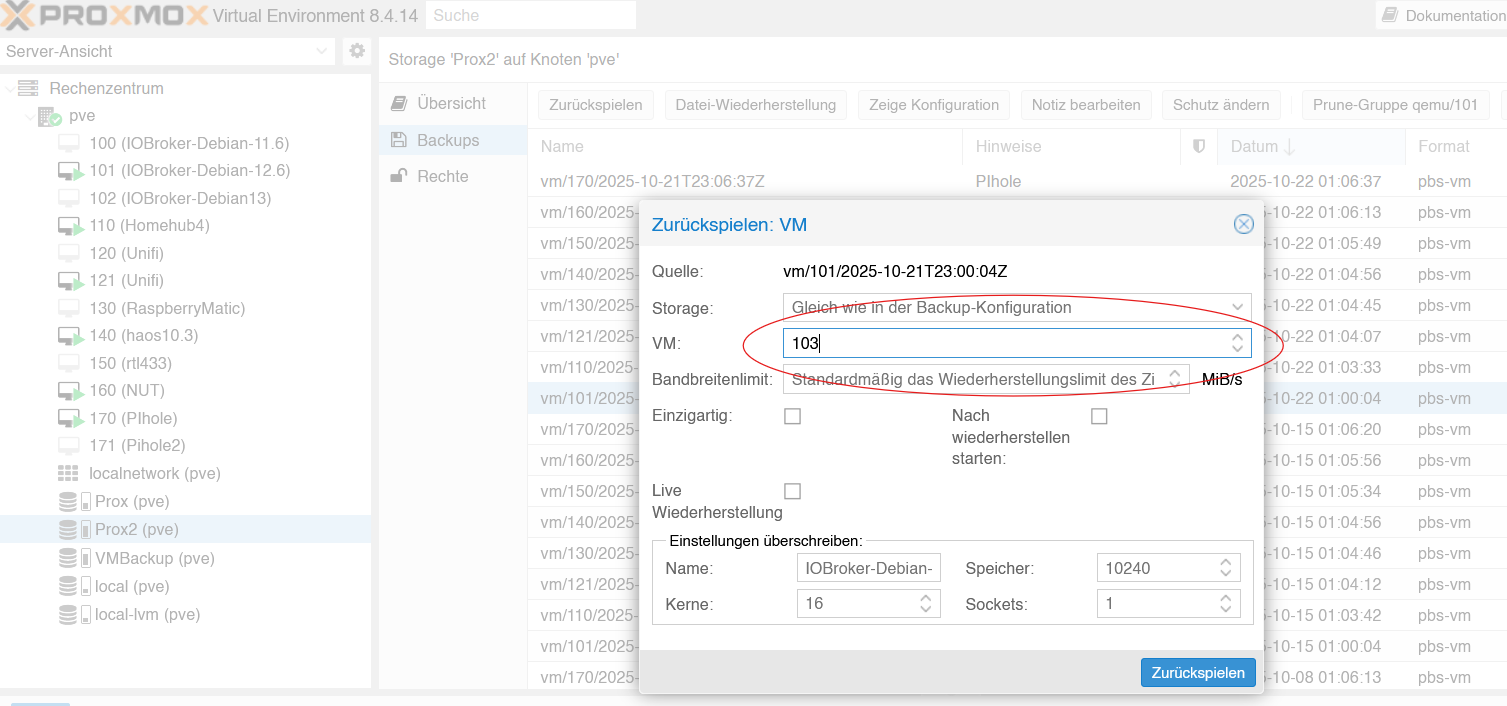Confirm with the blue Zurückspielen button
The height and width of the screenshot is (706, 1507).
(x=1198, y=672)
